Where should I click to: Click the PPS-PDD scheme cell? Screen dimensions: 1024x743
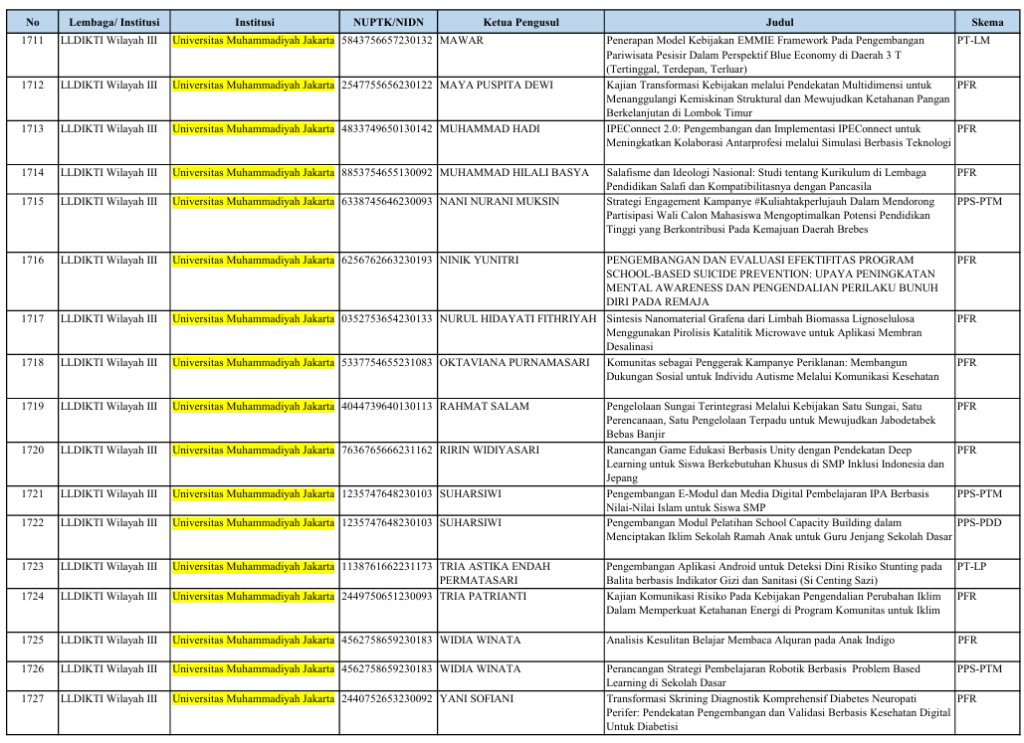click(x=979, y=522)
